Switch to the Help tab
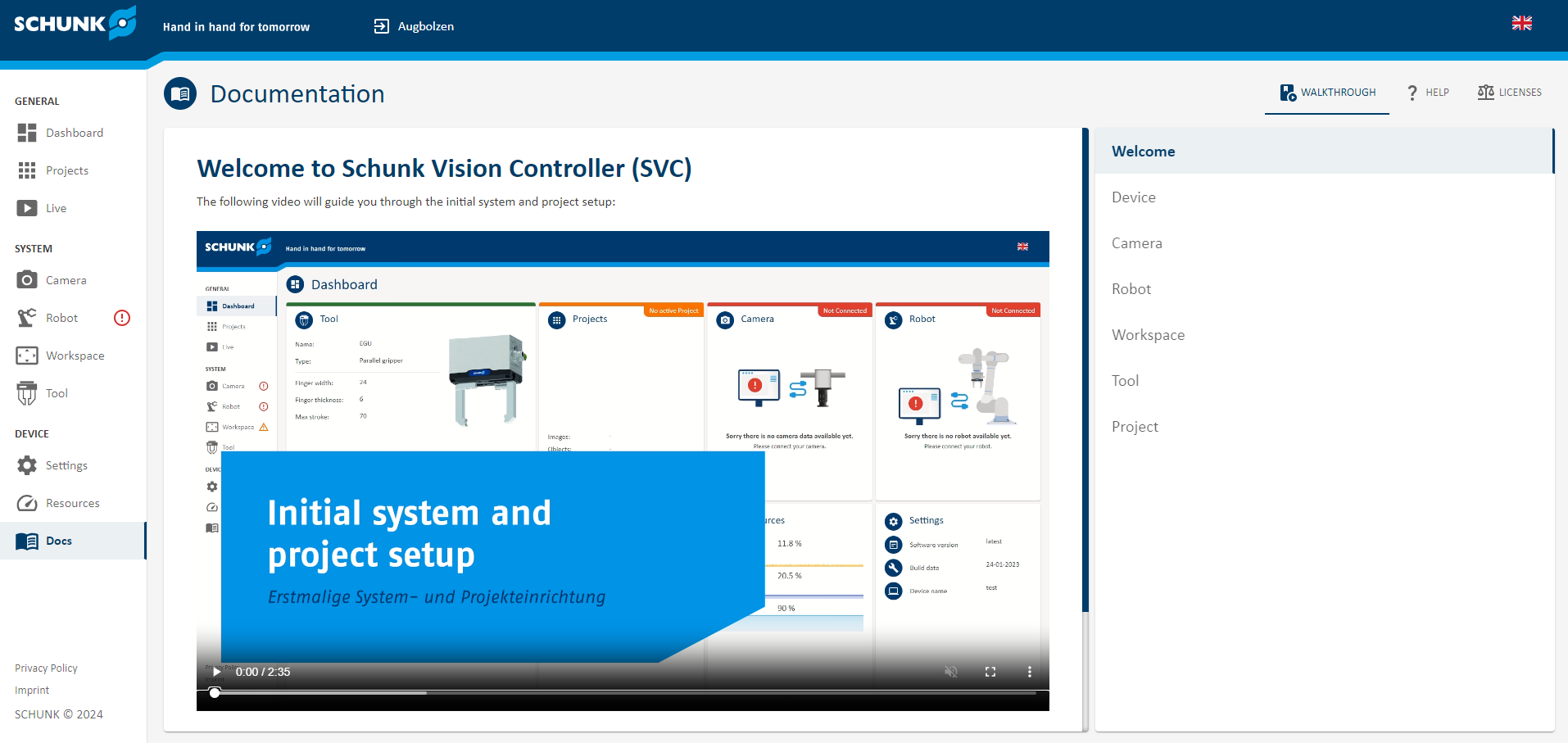This screenshot has height=743, width=1568. 1428,93
